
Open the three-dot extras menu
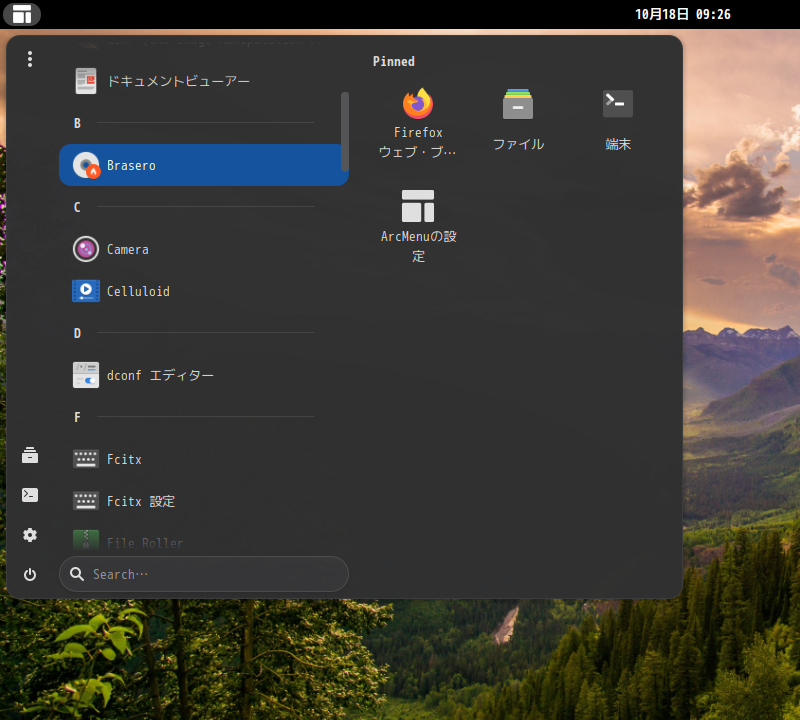click(30, 59)
